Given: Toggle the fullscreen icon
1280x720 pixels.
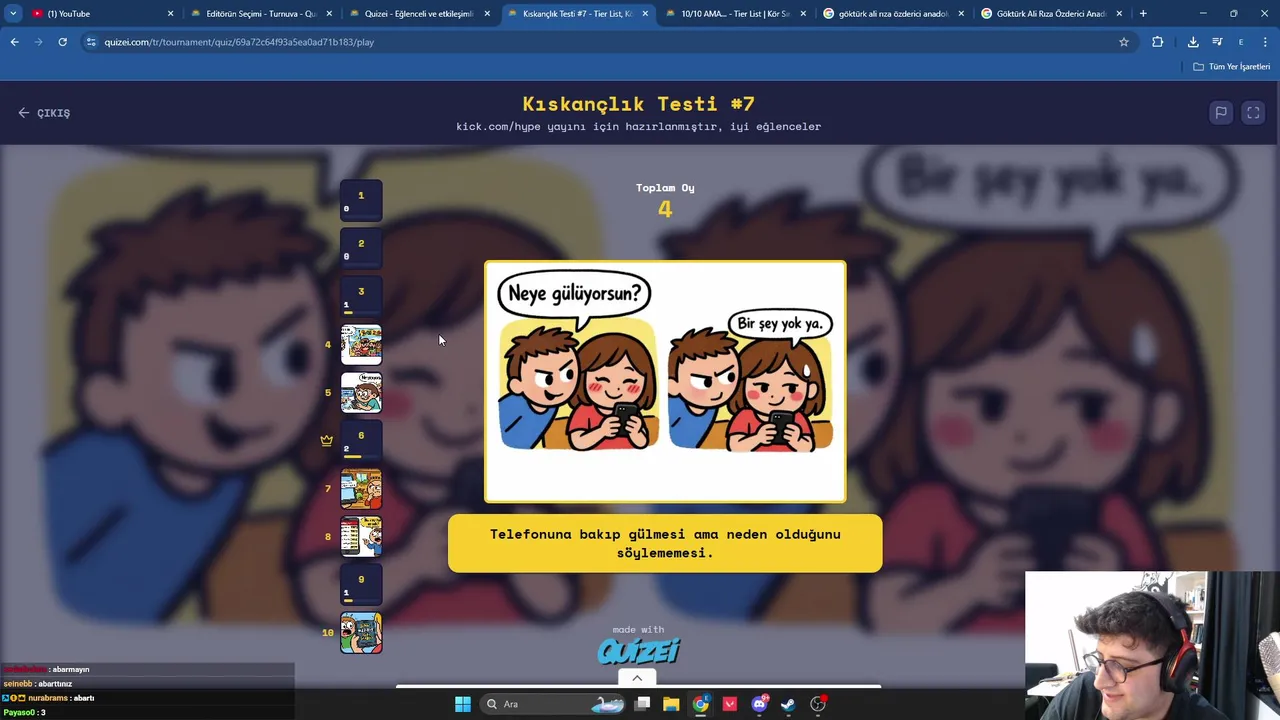Looking at the screenshot, I should pyautogui.click(x=1253, y=113).
